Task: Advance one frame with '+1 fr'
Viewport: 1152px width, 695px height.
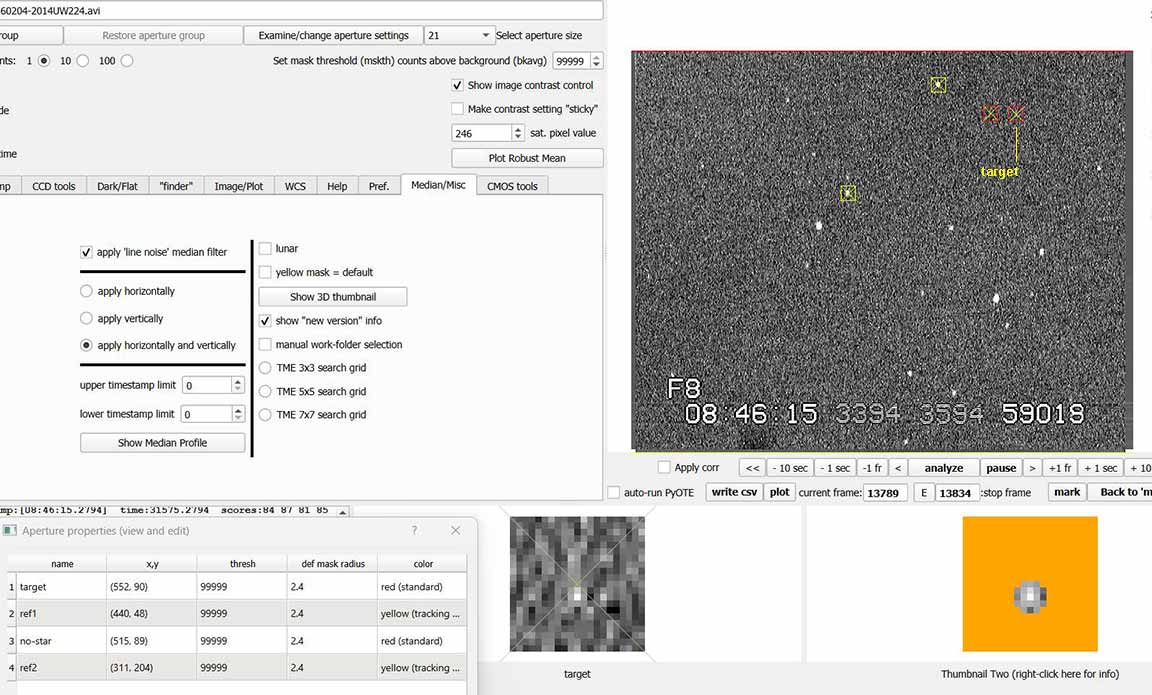Action: tap(1060, 468)
